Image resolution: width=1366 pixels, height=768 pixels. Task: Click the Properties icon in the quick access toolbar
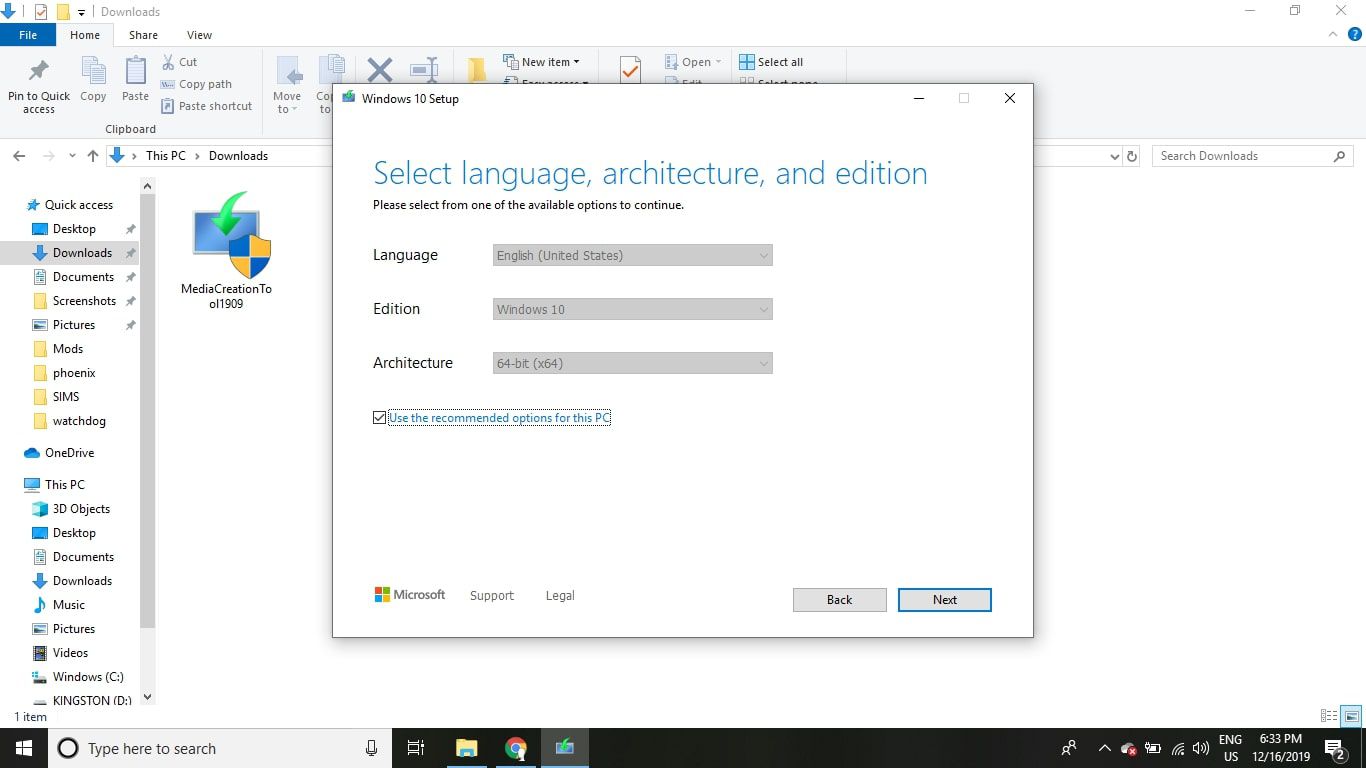click(40, 12)
